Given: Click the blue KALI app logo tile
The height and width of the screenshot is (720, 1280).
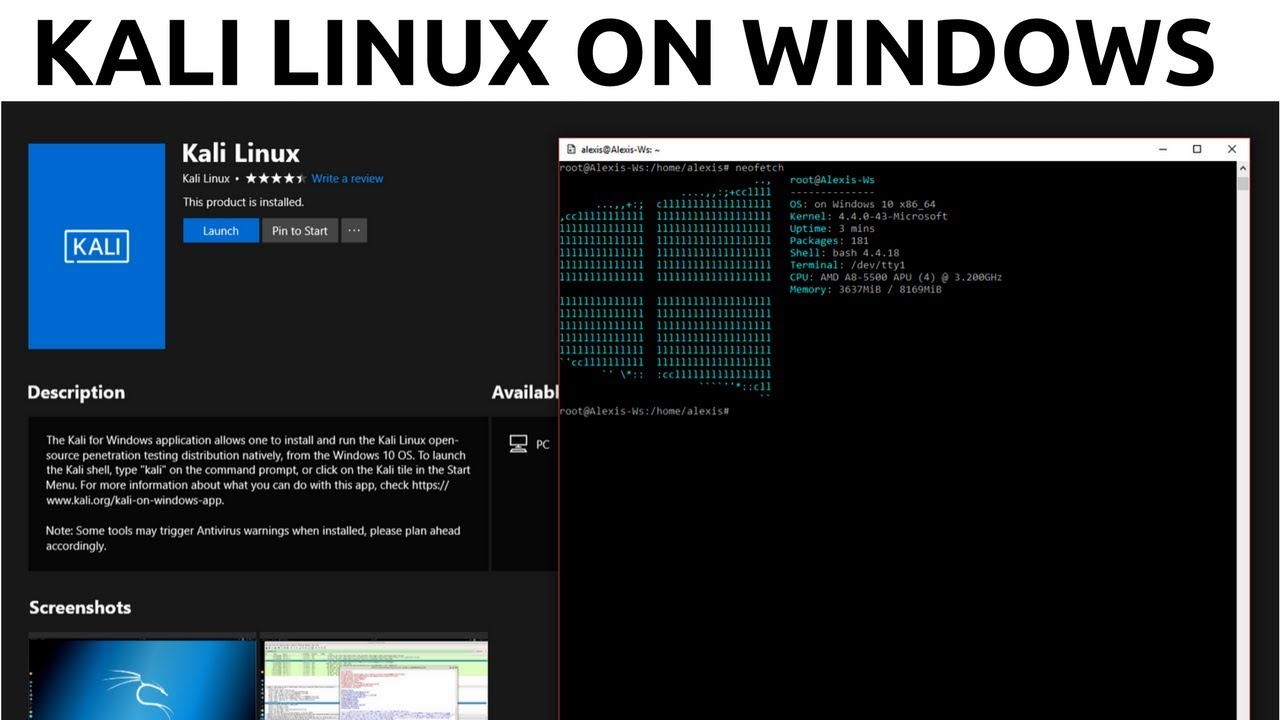Looking at the screenshot, I should point(96,246).
